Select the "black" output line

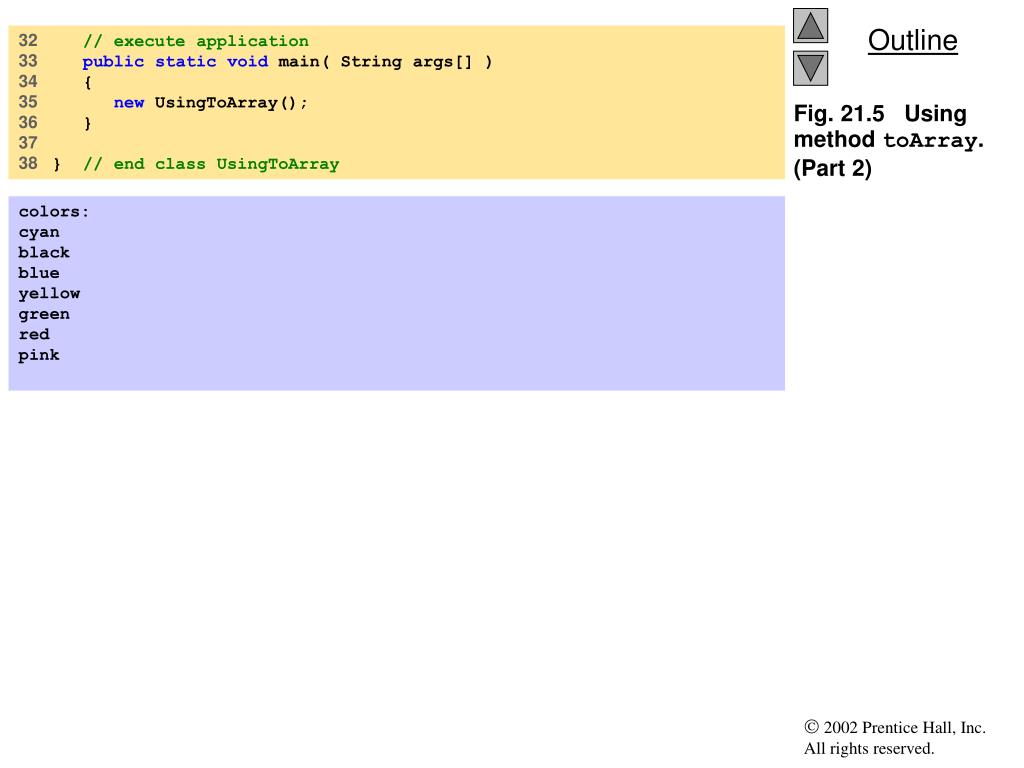click(44, 253)
